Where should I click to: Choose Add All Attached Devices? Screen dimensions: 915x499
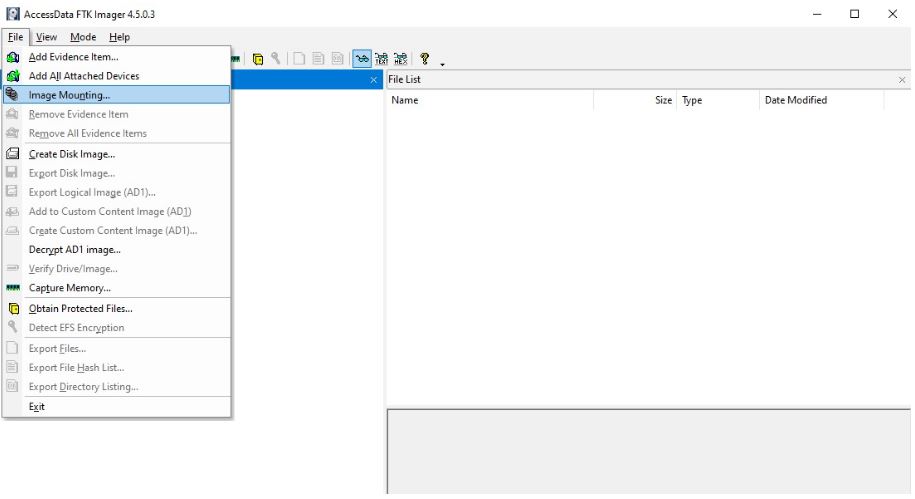click(x=116, y=76)
